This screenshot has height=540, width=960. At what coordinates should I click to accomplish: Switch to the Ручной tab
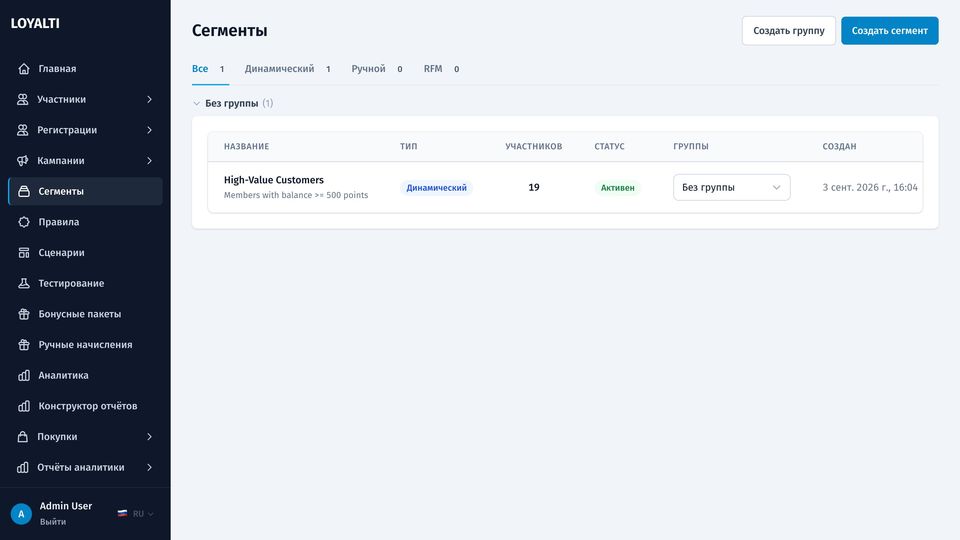[377, 69]
